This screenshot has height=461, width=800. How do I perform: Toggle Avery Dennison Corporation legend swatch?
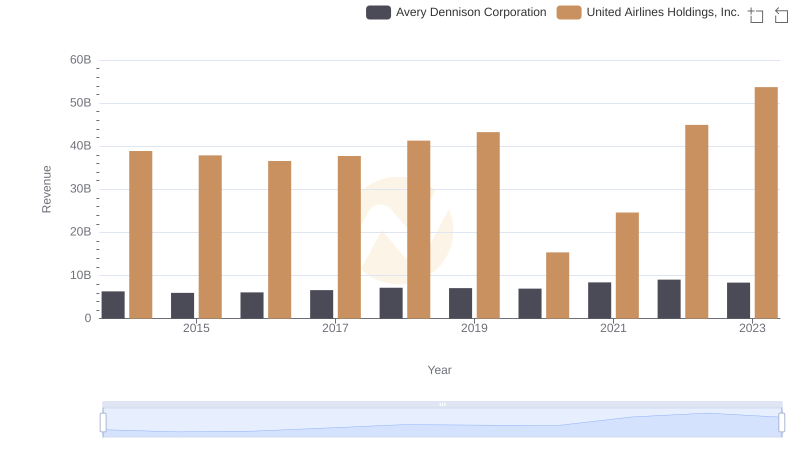[378, 12]
